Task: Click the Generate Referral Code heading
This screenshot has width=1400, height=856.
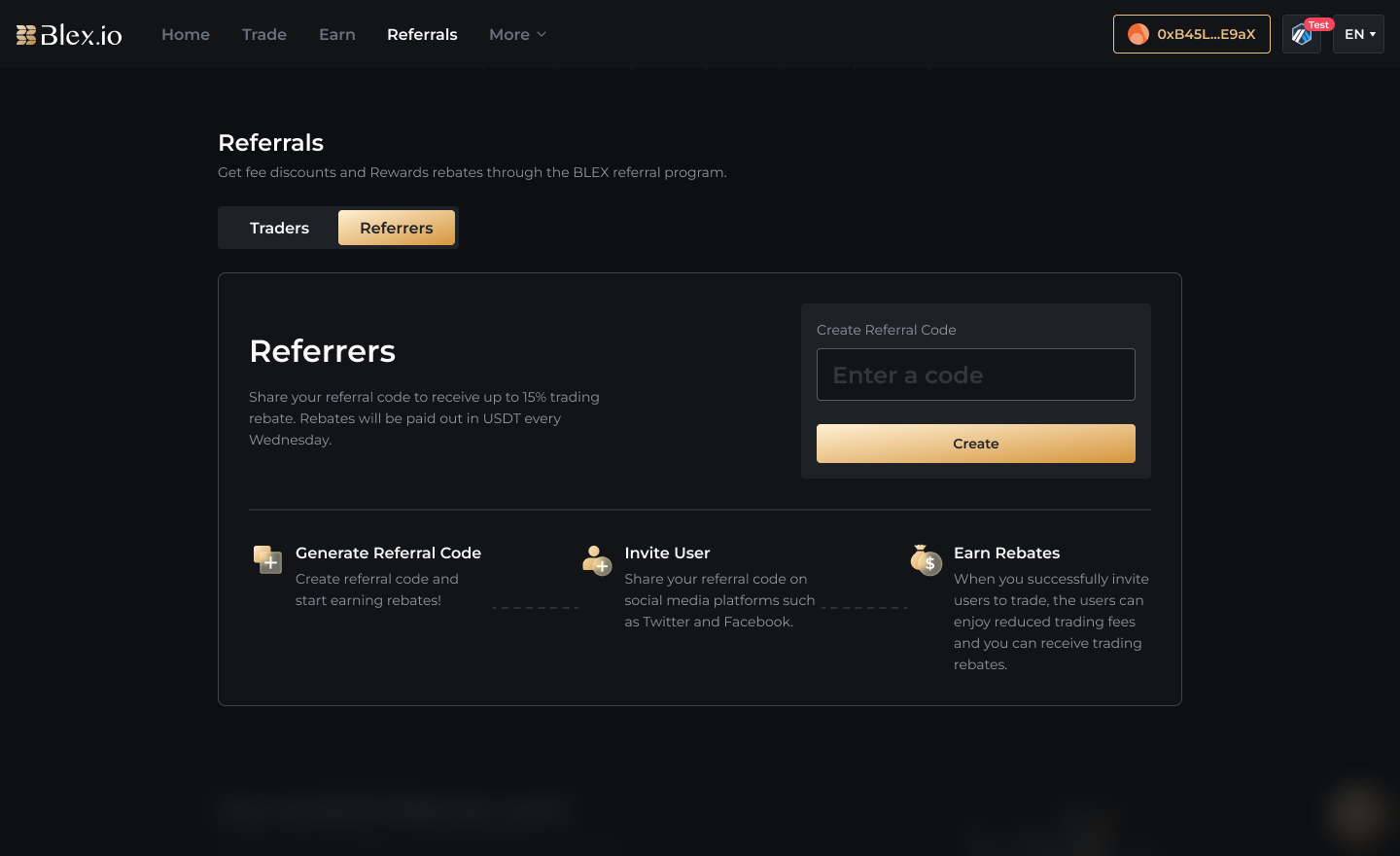Action: tap(388, 553)
